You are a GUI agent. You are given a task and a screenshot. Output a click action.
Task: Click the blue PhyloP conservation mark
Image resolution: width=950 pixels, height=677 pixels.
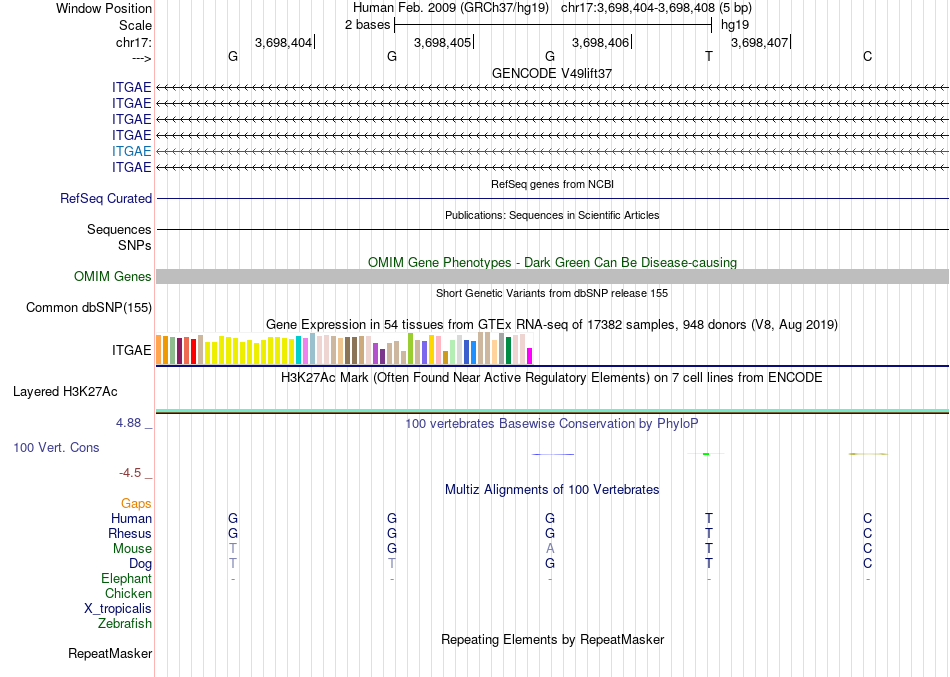coord(553,454)
